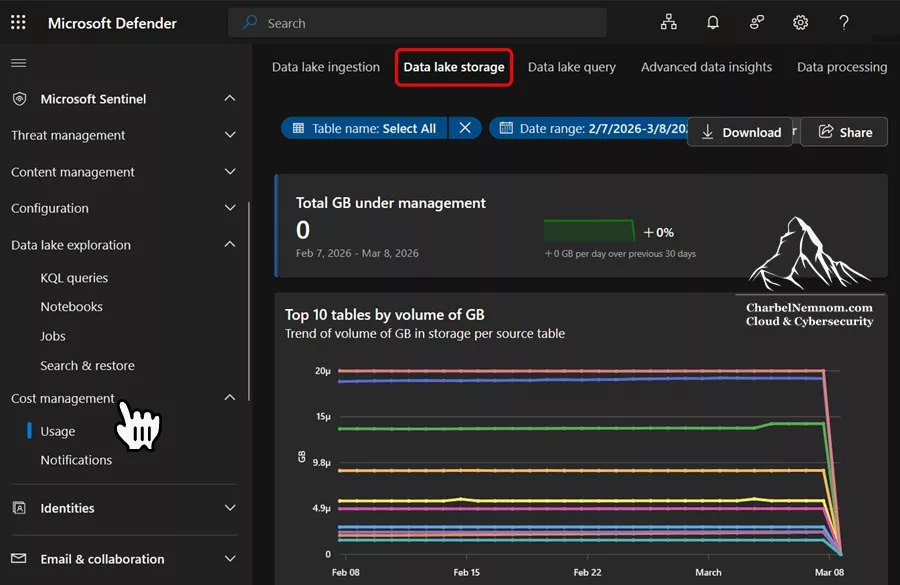Click the 'Feb 15' axis label
Image resolution: width=900 pixels, height=585 pixels.
pyautogui.click(x=466, y=572)
